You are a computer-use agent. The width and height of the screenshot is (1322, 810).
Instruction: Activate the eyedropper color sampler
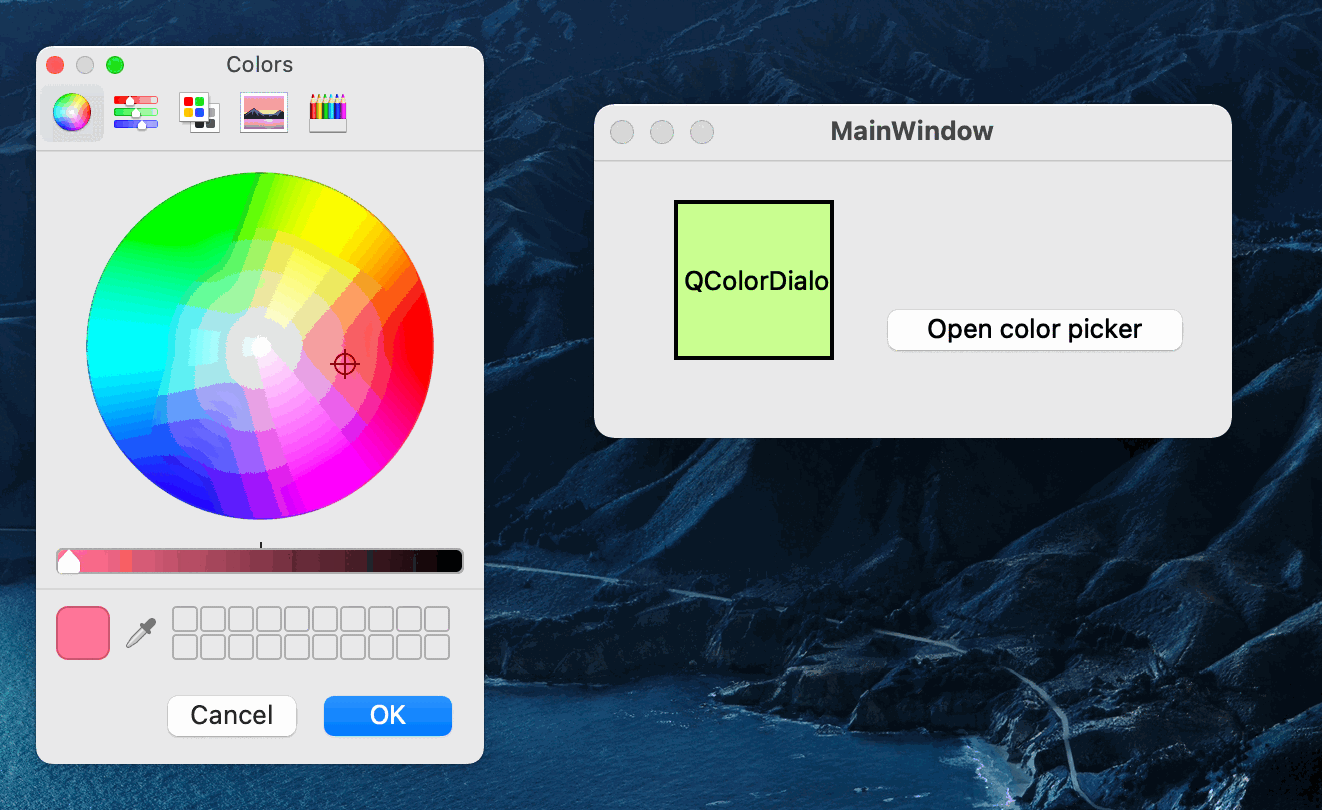tap(140, 632)
